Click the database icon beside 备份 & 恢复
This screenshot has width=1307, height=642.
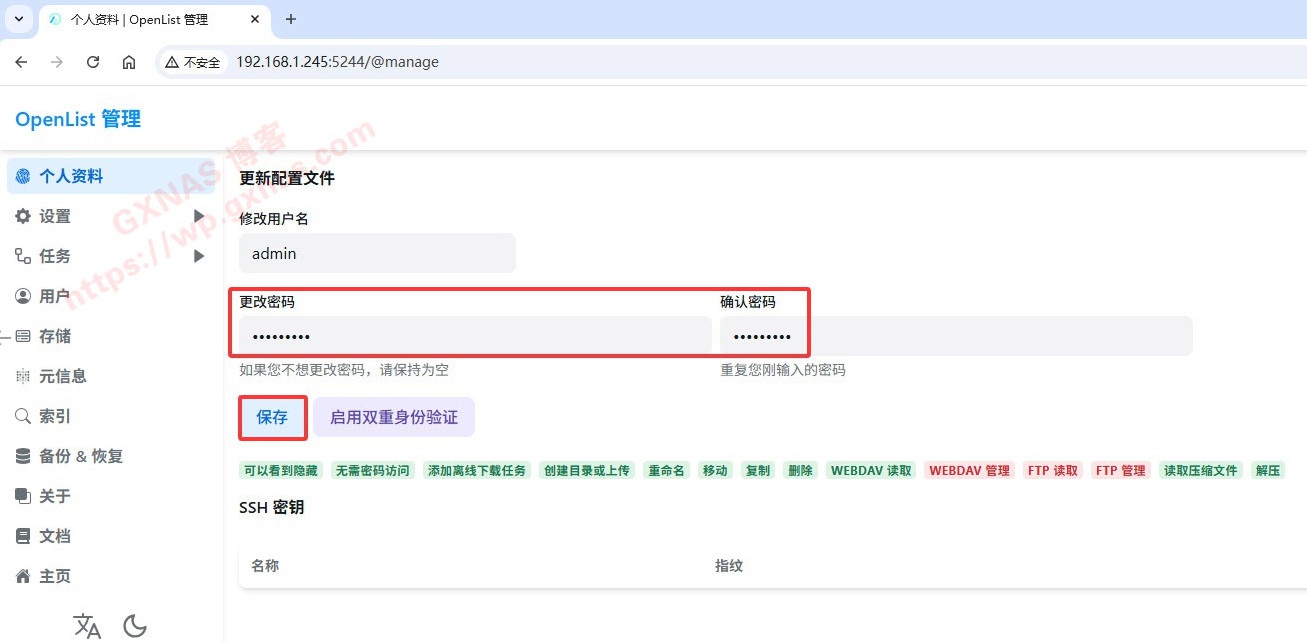tap(23, 456)
